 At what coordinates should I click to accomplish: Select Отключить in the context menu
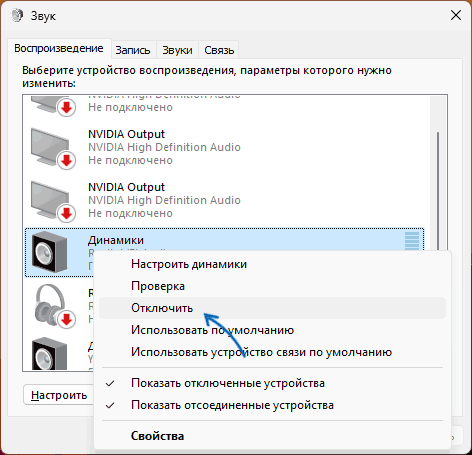click(272, 308)
